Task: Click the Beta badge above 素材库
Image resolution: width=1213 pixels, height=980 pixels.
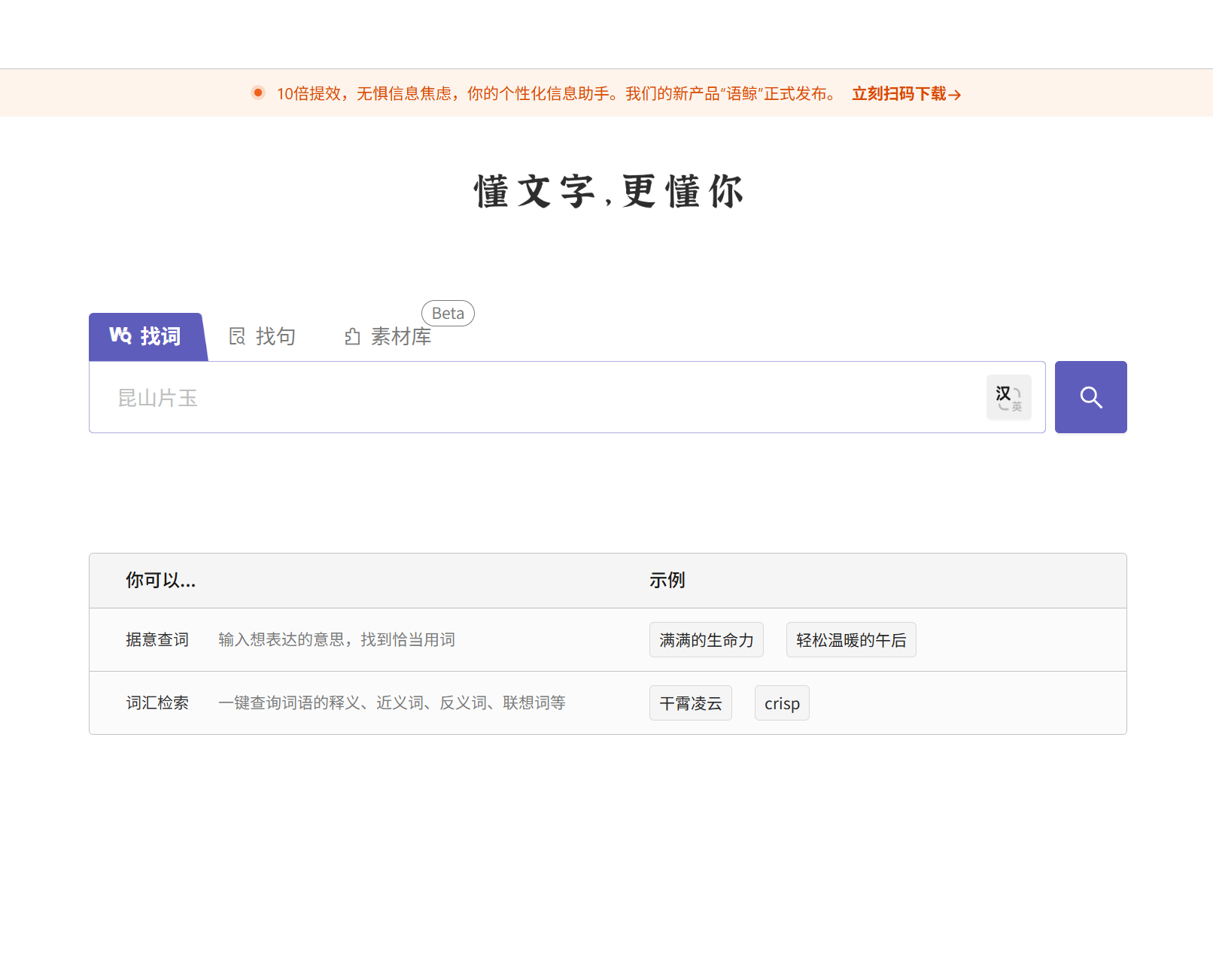Action: pyautogui.click(x=448, y=313)
